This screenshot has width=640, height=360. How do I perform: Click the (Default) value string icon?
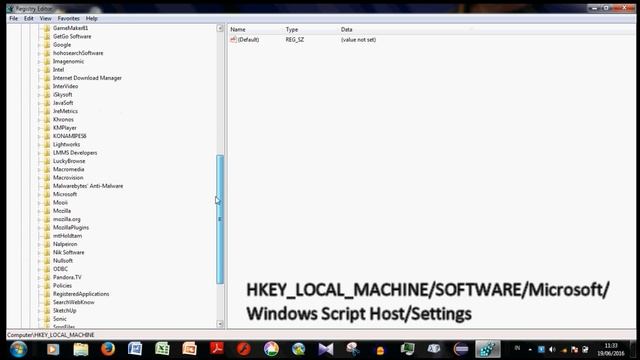coord(233,40)
